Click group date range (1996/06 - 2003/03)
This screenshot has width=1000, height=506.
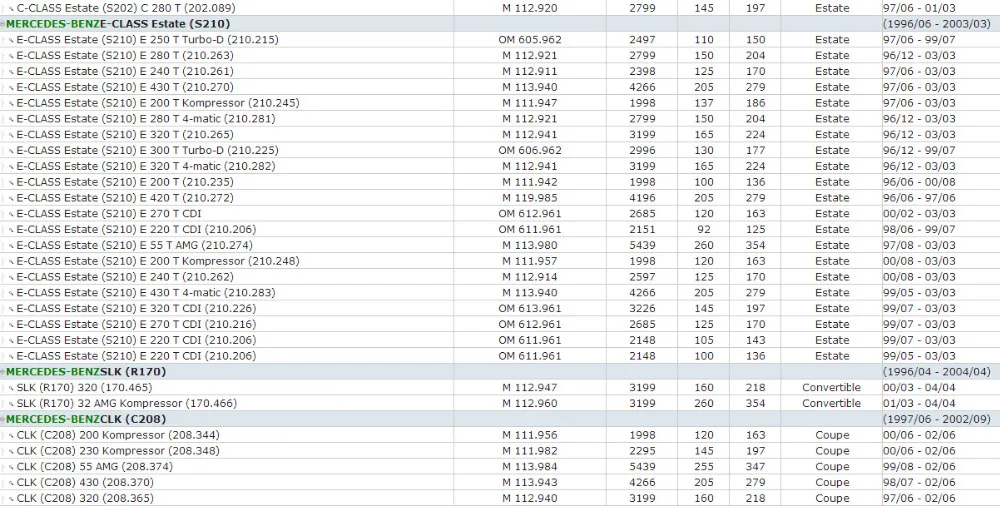[937, 24]
